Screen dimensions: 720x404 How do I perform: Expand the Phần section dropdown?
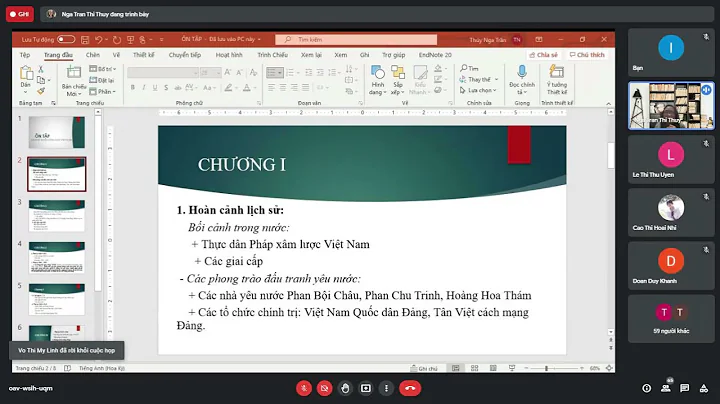point(102,91)
